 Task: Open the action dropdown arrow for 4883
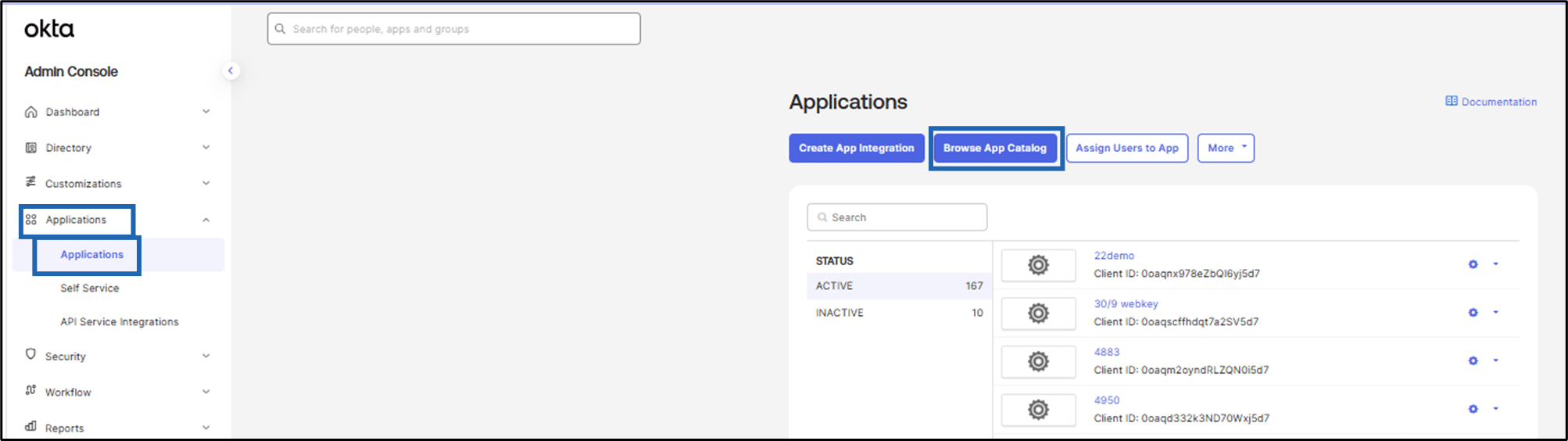coord(1496,360)
